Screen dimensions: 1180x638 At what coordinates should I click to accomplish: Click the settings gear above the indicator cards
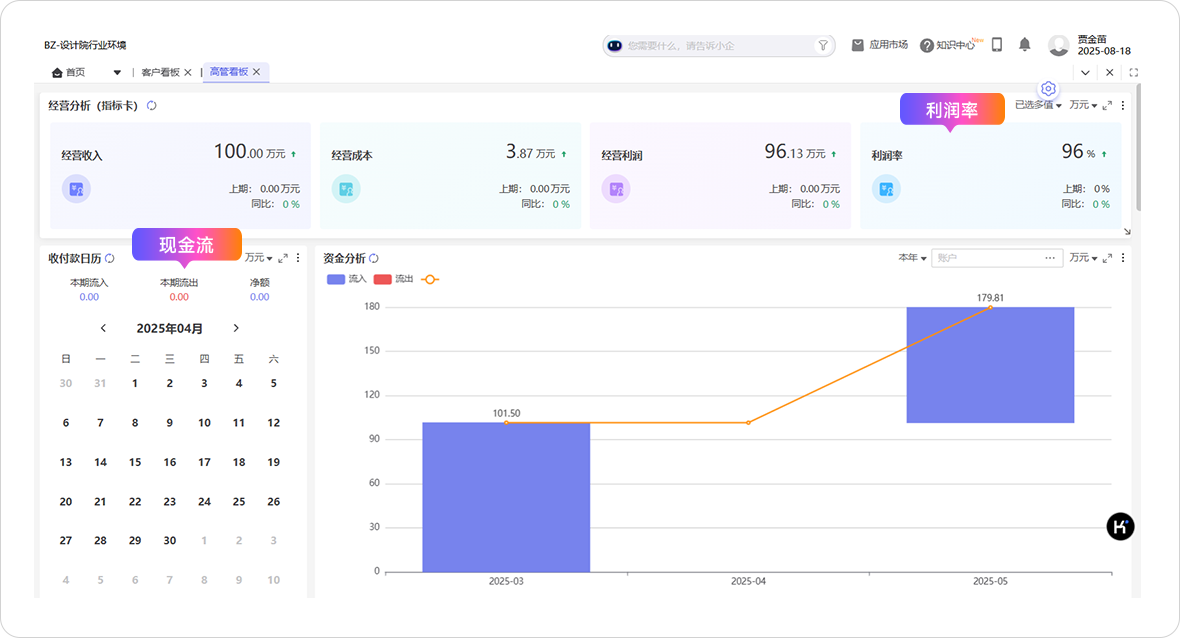(x=1048, y=89)
